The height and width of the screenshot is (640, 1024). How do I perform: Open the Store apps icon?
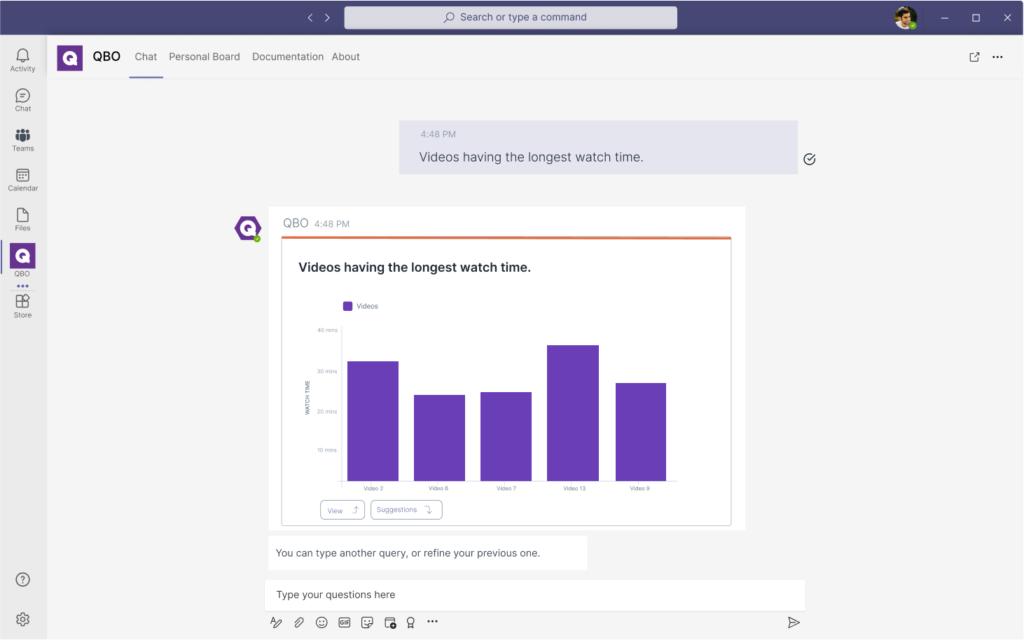22,305
